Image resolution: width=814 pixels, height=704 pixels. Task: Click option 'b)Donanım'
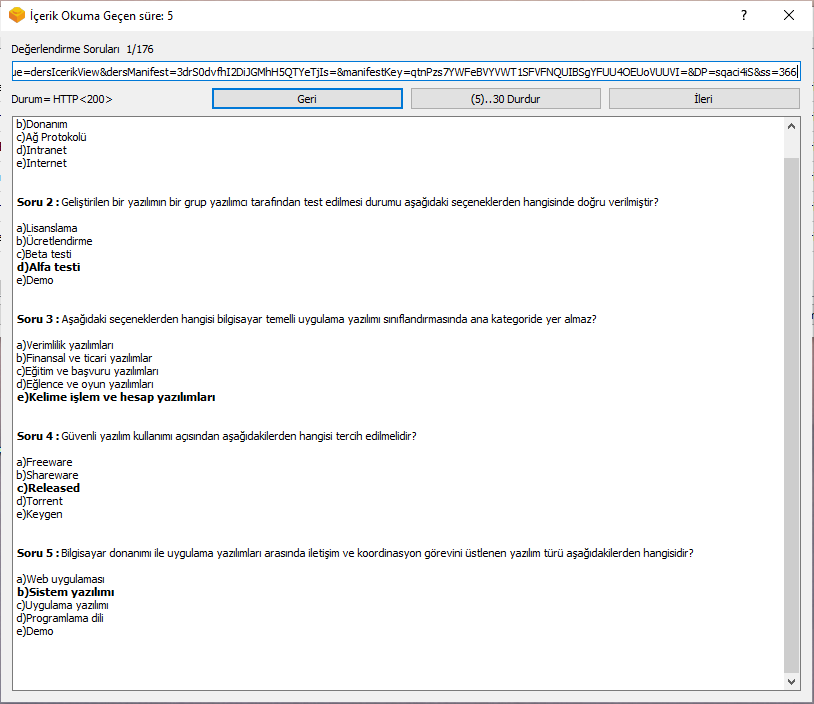42,124
